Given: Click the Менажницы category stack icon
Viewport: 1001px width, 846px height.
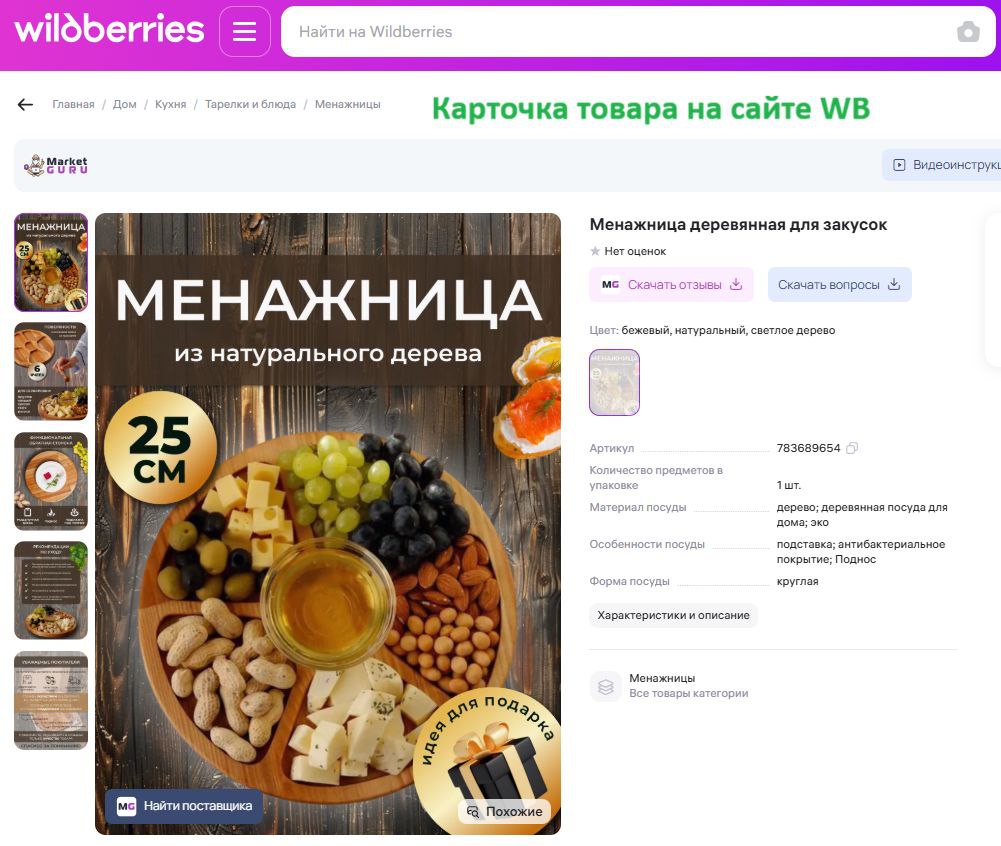Looking at the screenshot, I should click(605, 686).
